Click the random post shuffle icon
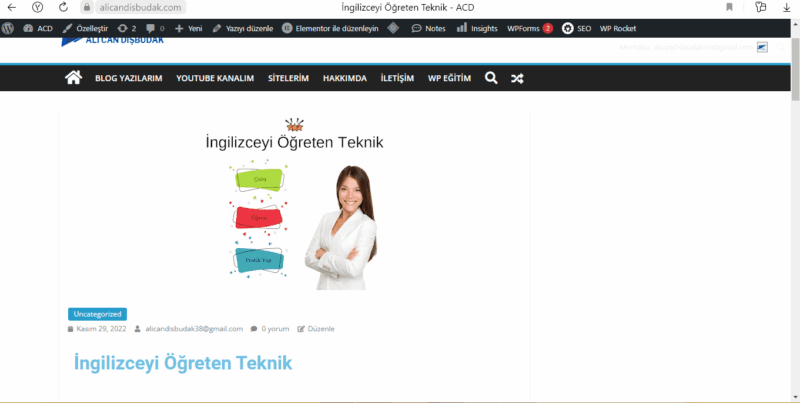This screenshot has height=403, width=800. 517,78
